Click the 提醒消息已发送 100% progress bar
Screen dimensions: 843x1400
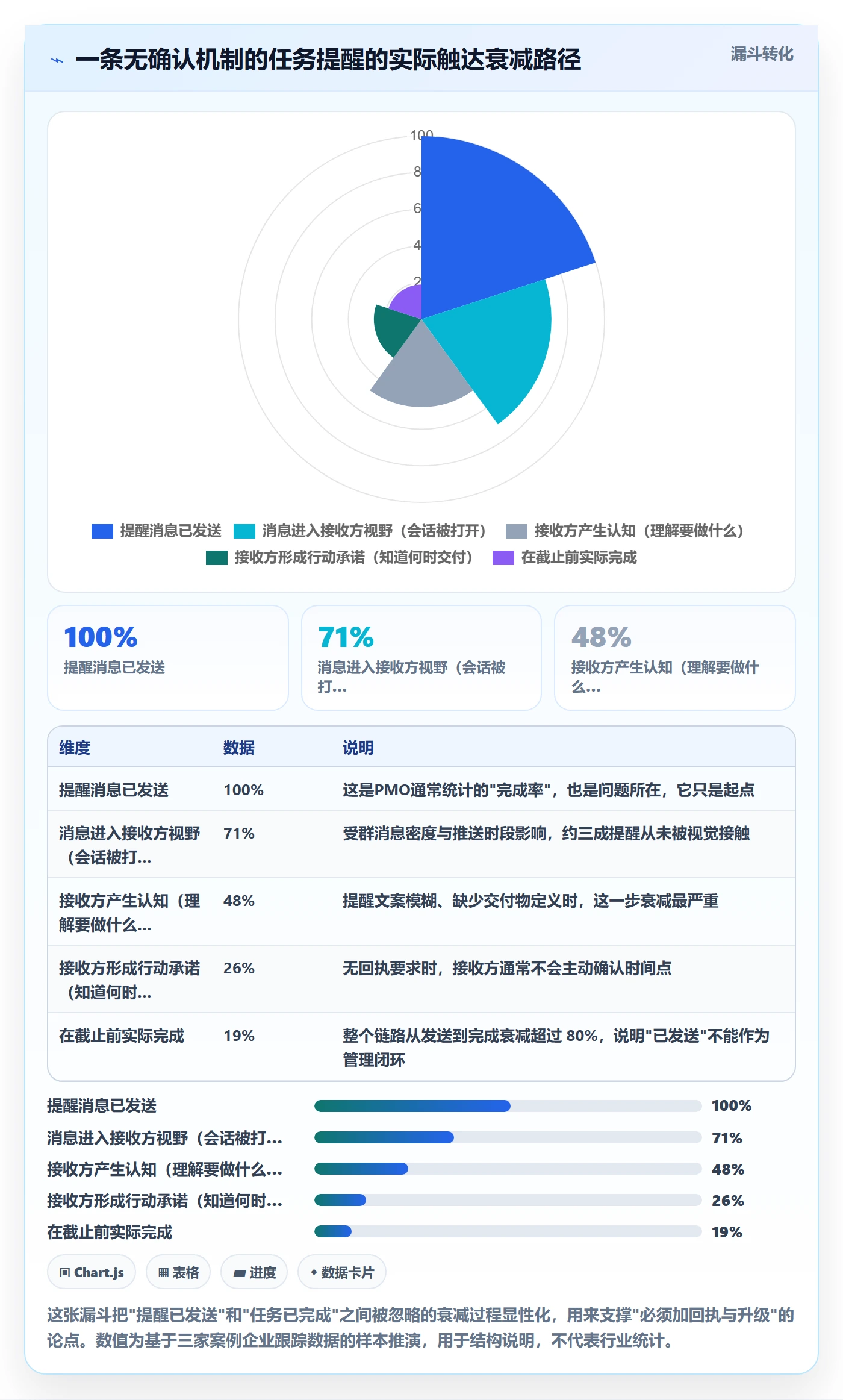point(508,1106)
